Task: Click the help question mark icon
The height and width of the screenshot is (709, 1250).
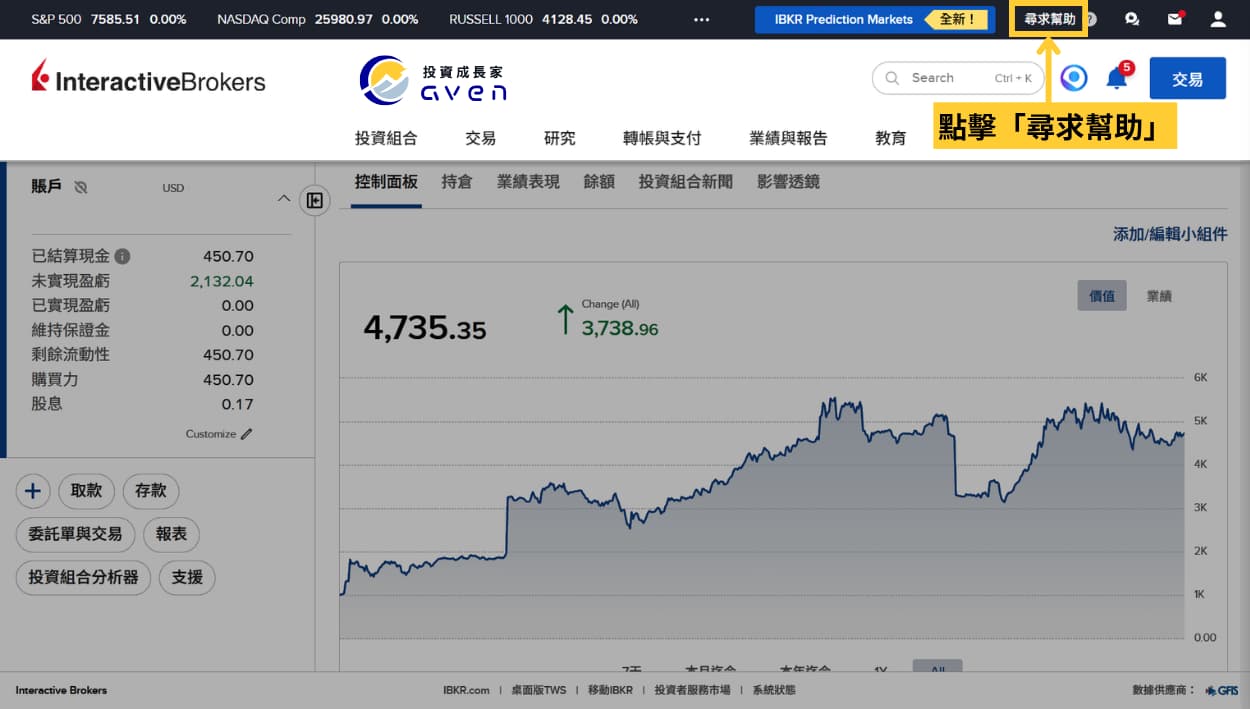Action: 1091,19
